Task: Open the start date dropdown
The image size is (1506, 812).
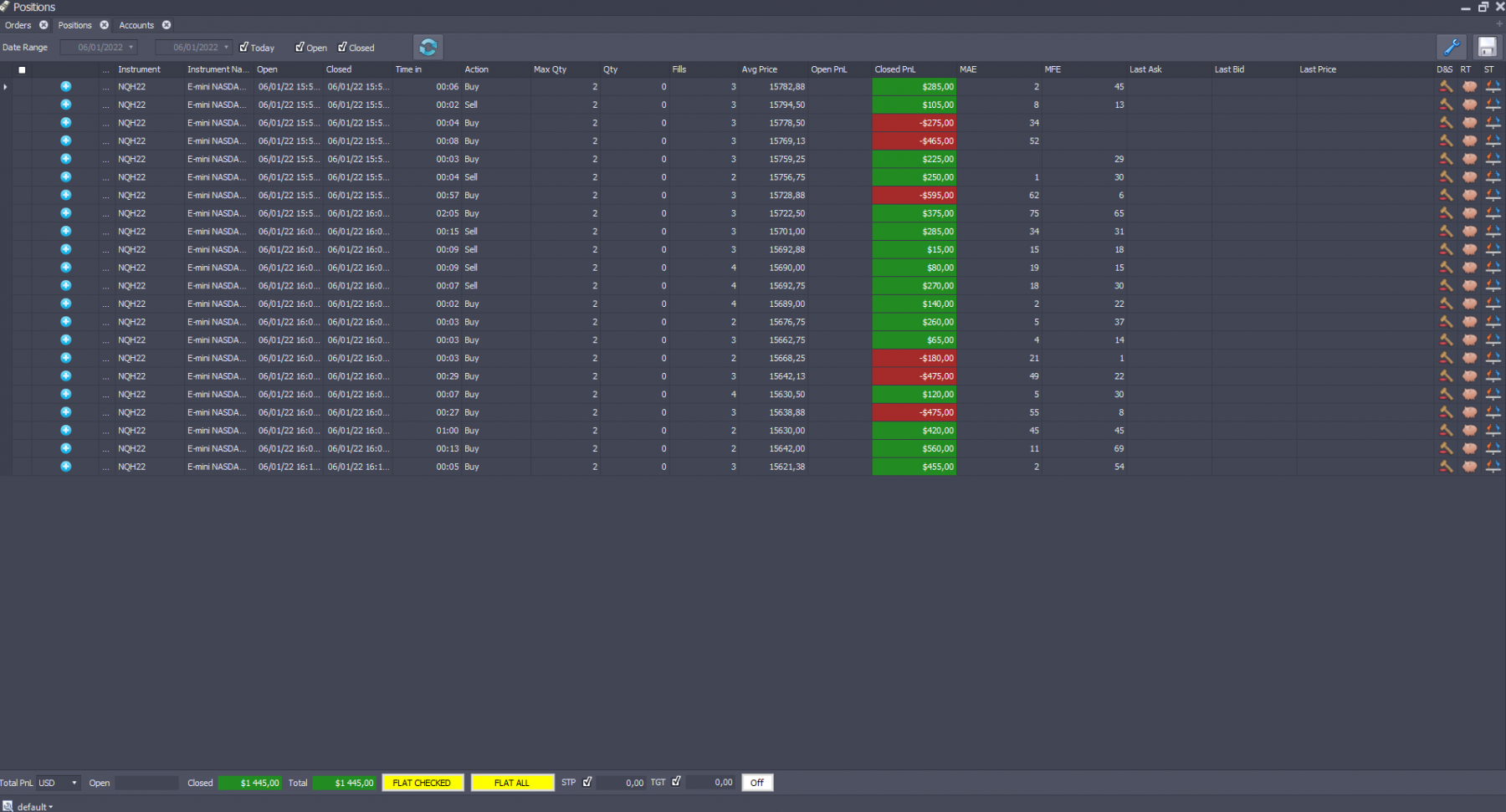Action: [131, 48]
